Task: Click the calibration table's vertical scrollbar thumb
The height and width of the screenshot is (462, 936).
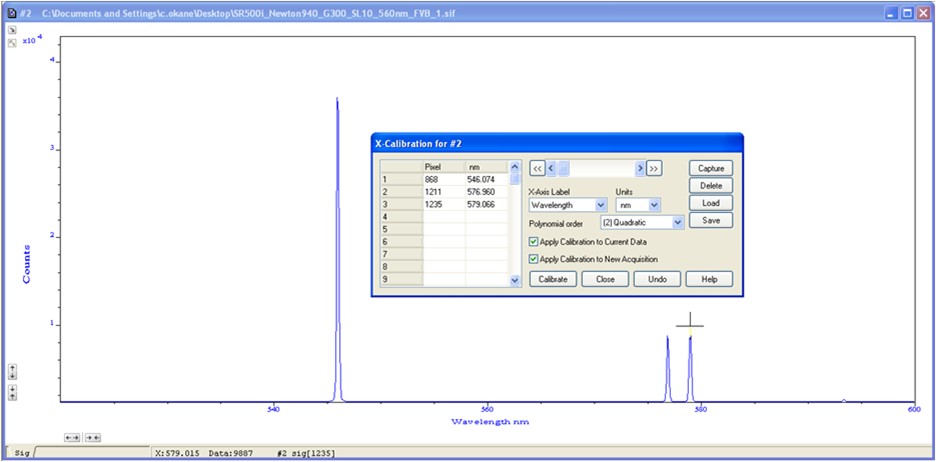Action: pyautogui.click(x=515, y=178)
